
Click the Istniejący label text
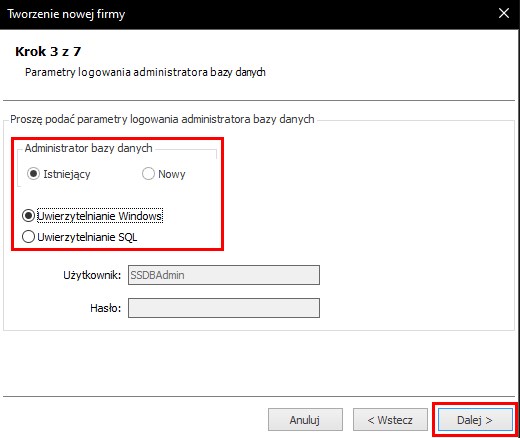[x=67, y=174]
